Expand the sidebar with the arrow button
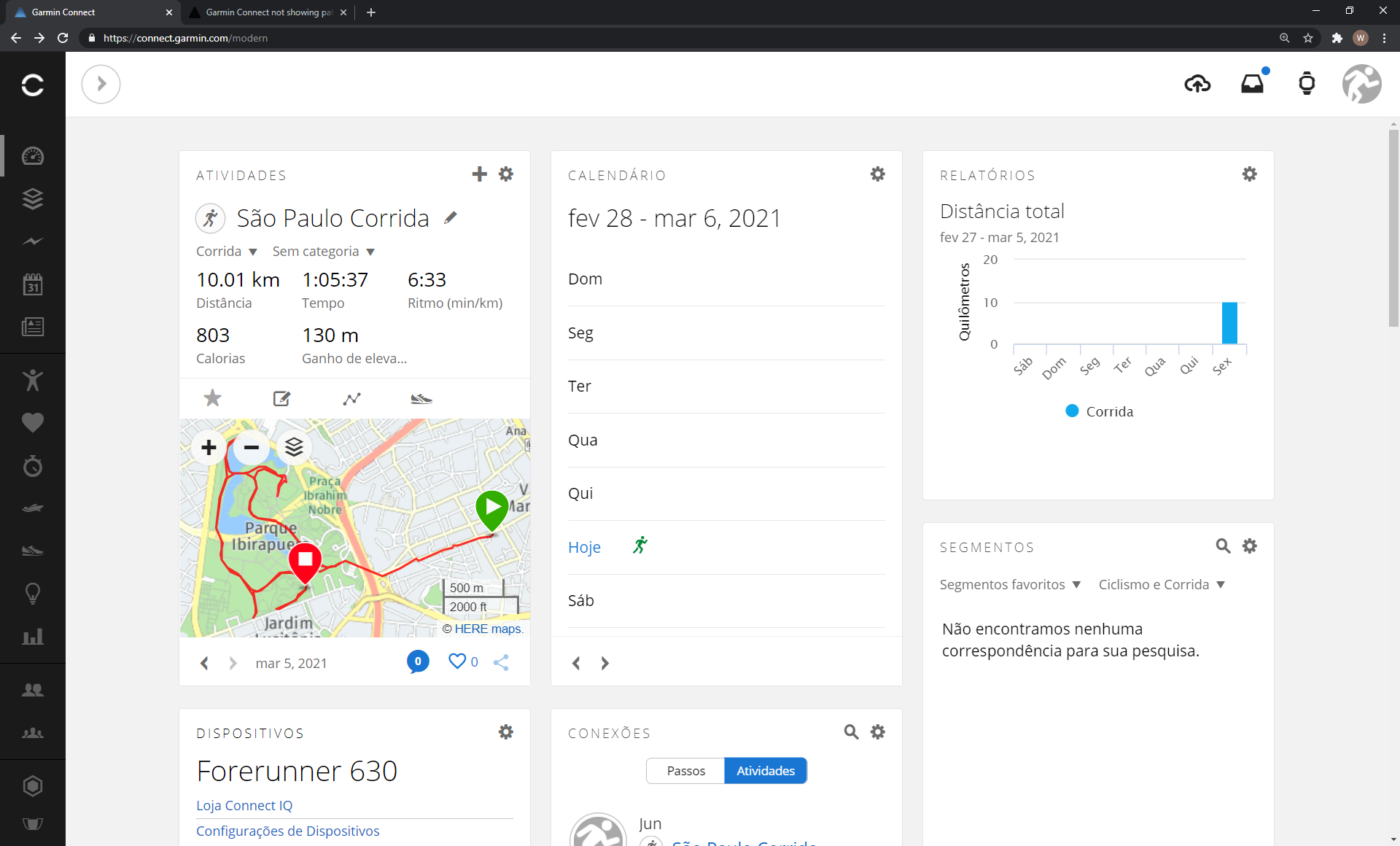1400x846 pixels. [101, 84]
